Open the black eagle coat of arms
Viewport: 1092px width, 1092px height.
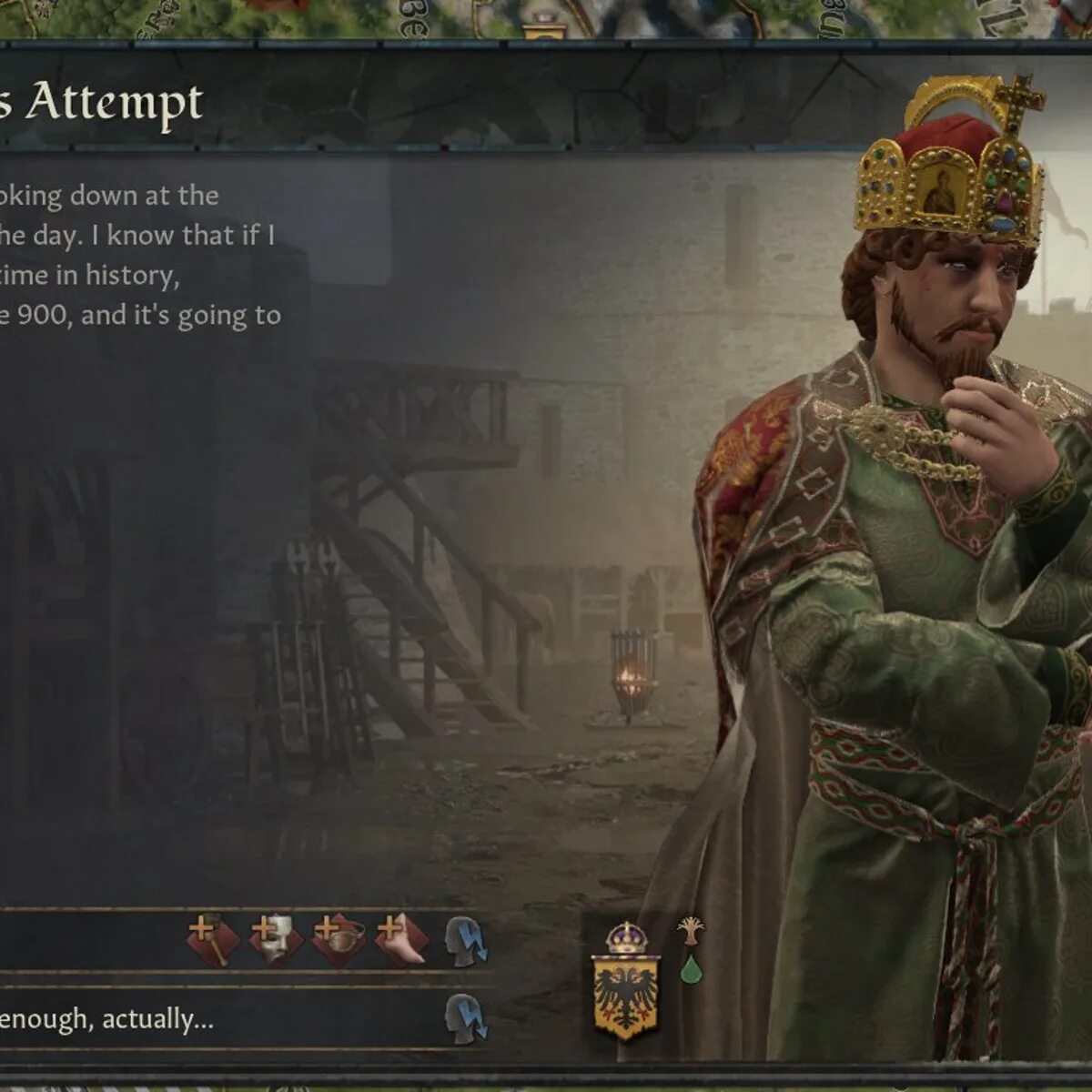625,997
